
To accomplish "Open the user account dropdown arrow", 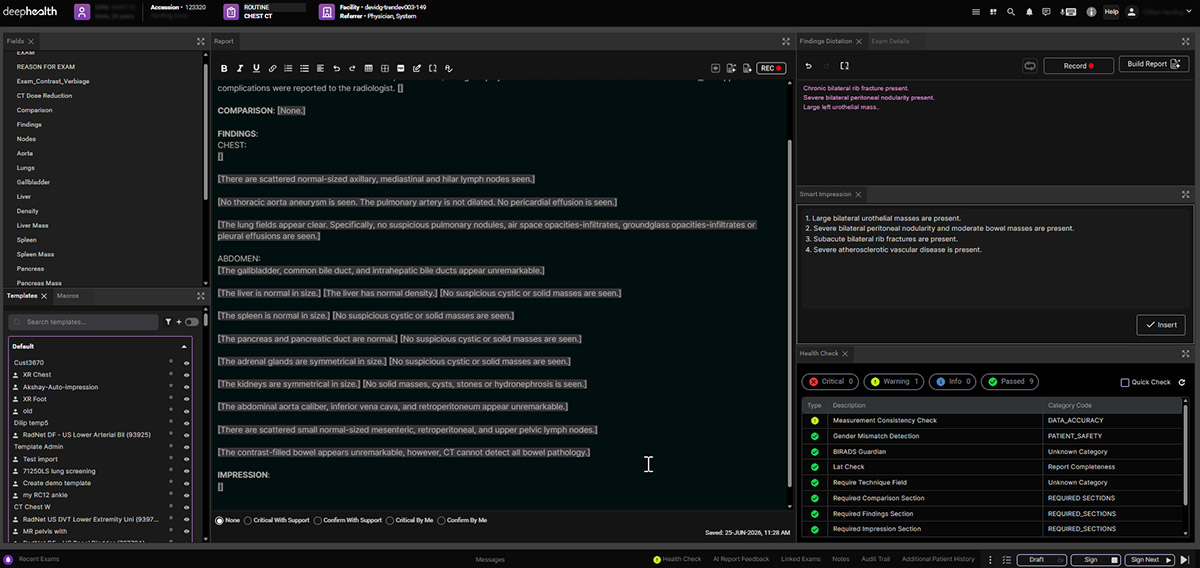I will tap(1191, 12).
